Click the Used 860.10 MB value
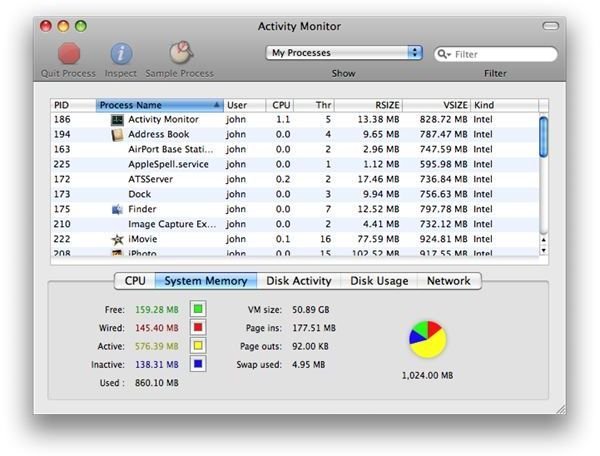600x456 pixels. [x=157, y=383]
